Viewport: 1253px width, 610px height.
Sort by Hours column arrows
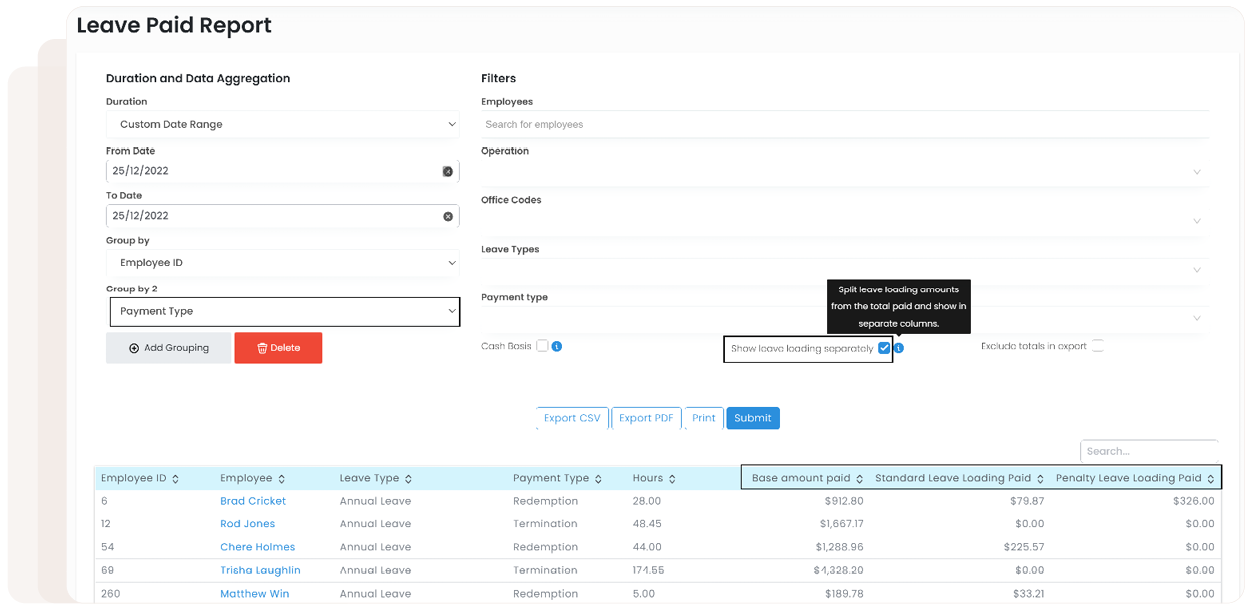(672, 480)
